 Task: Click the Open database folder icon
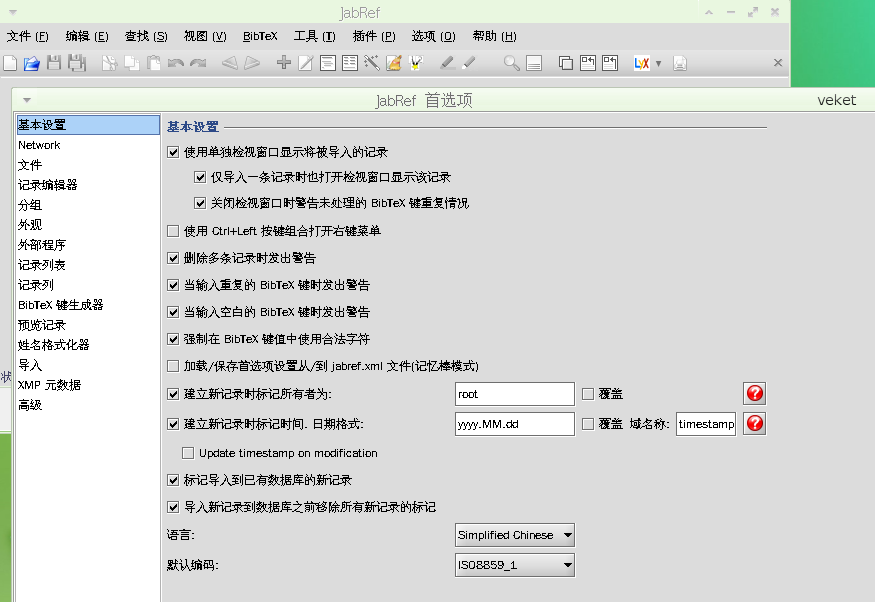pos(32,63)
